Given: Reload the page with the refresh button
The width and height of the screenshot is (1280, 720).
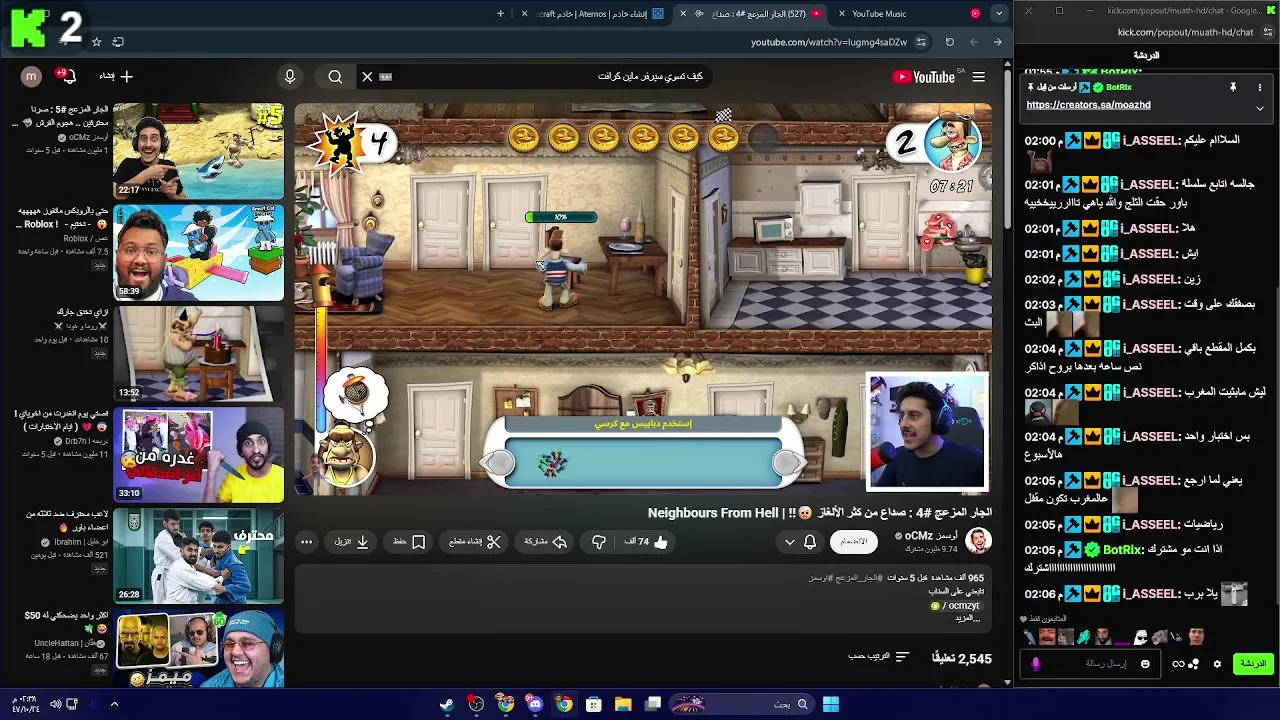Looking at the screenshot, I should click(x=949, y=42).
